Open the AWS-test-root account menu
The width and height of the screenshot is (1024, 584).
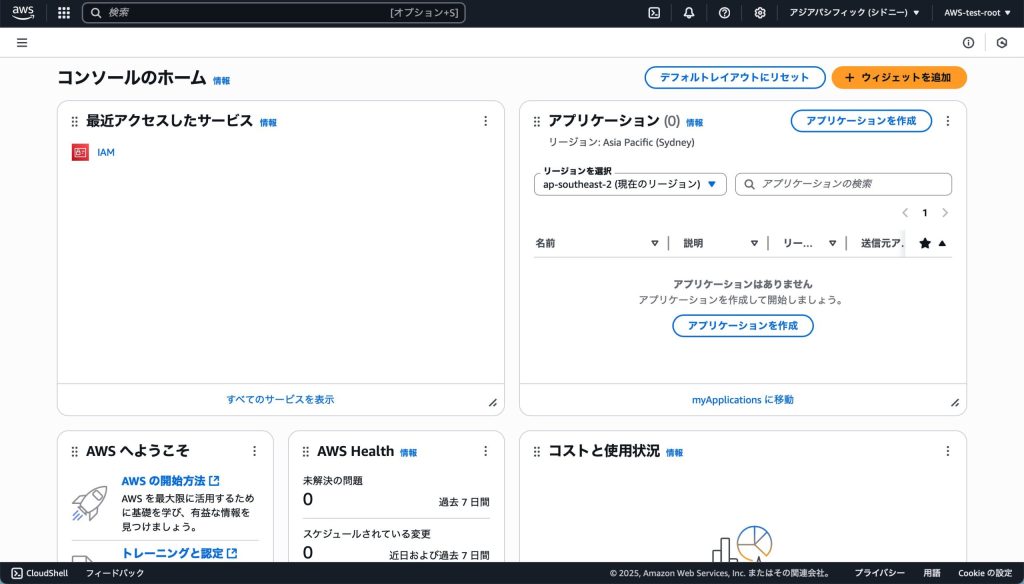tap(977, 12)
